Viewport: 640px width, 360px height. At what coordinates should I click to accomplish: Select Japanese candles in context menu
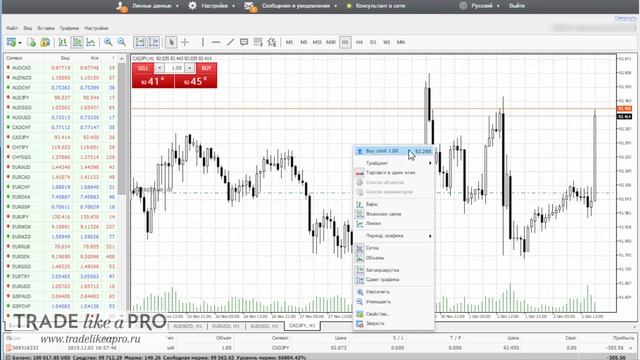coord(393,213)
